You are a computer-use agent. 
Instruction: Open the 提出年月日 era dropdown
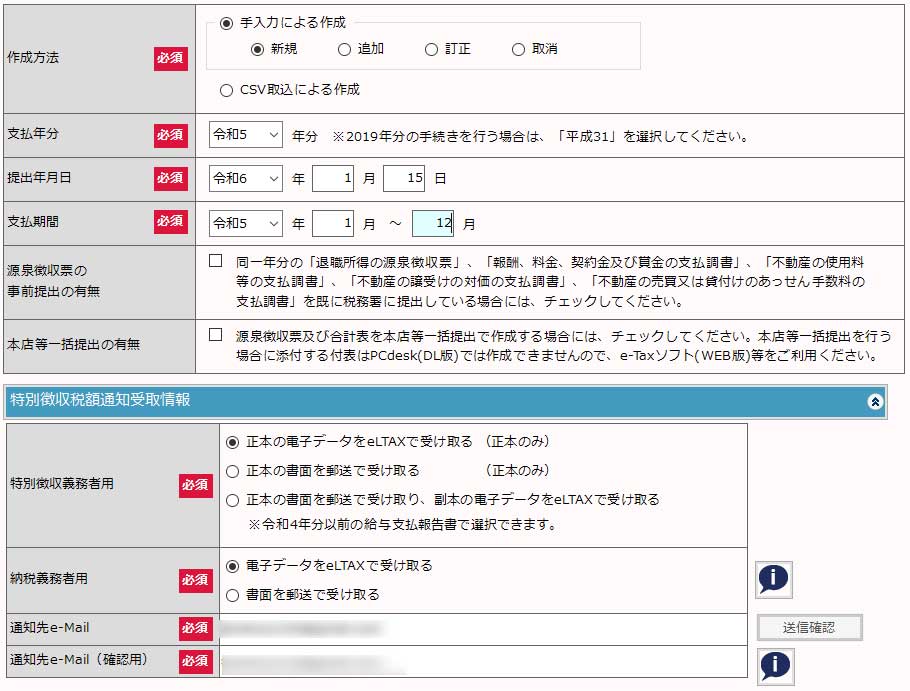point(246,178)
